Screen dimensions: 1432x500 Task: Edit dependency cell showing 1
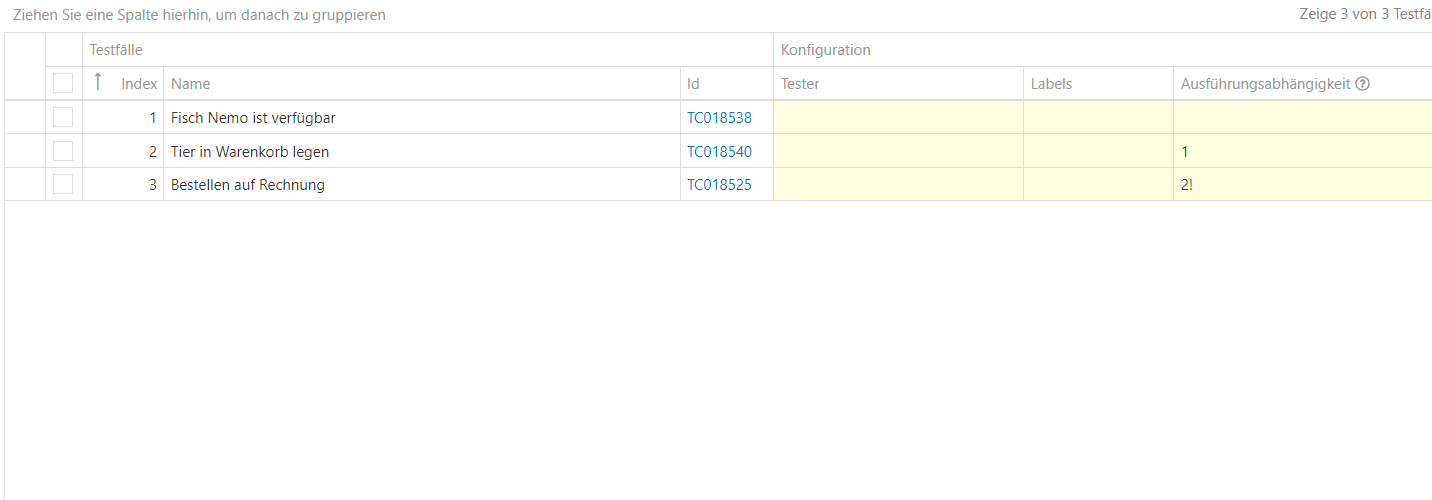click(x=1300, y=152)
